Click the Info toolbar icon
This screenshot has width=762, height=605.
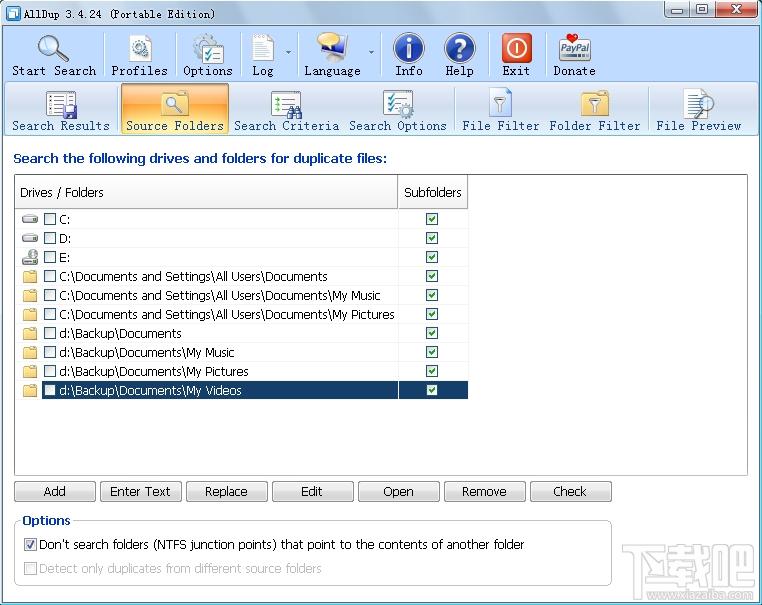408,48
